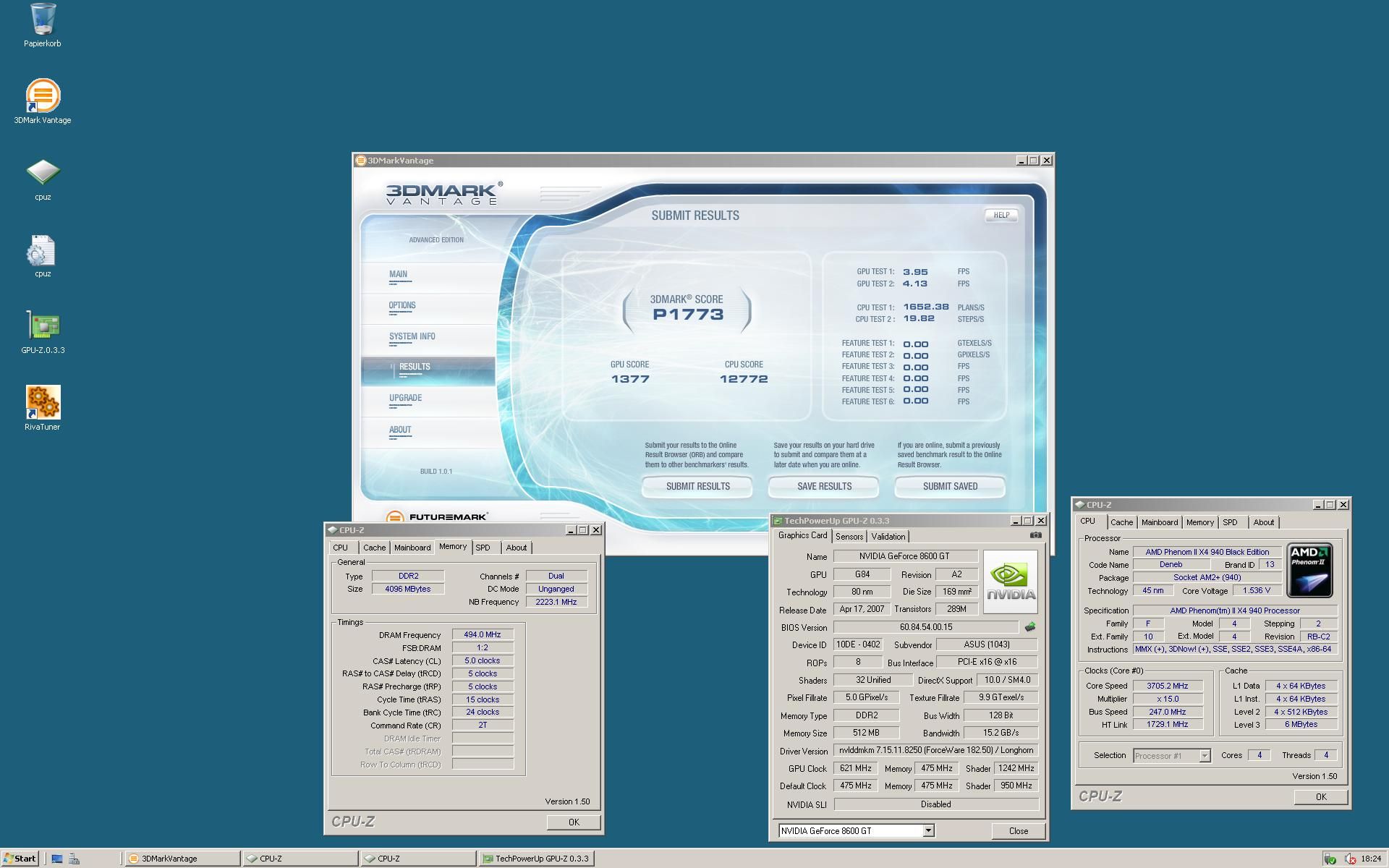1389x868 pixels.
Task: Open OPTIONS section in 3DMark Vantage
Action: [x=402, y=305]
